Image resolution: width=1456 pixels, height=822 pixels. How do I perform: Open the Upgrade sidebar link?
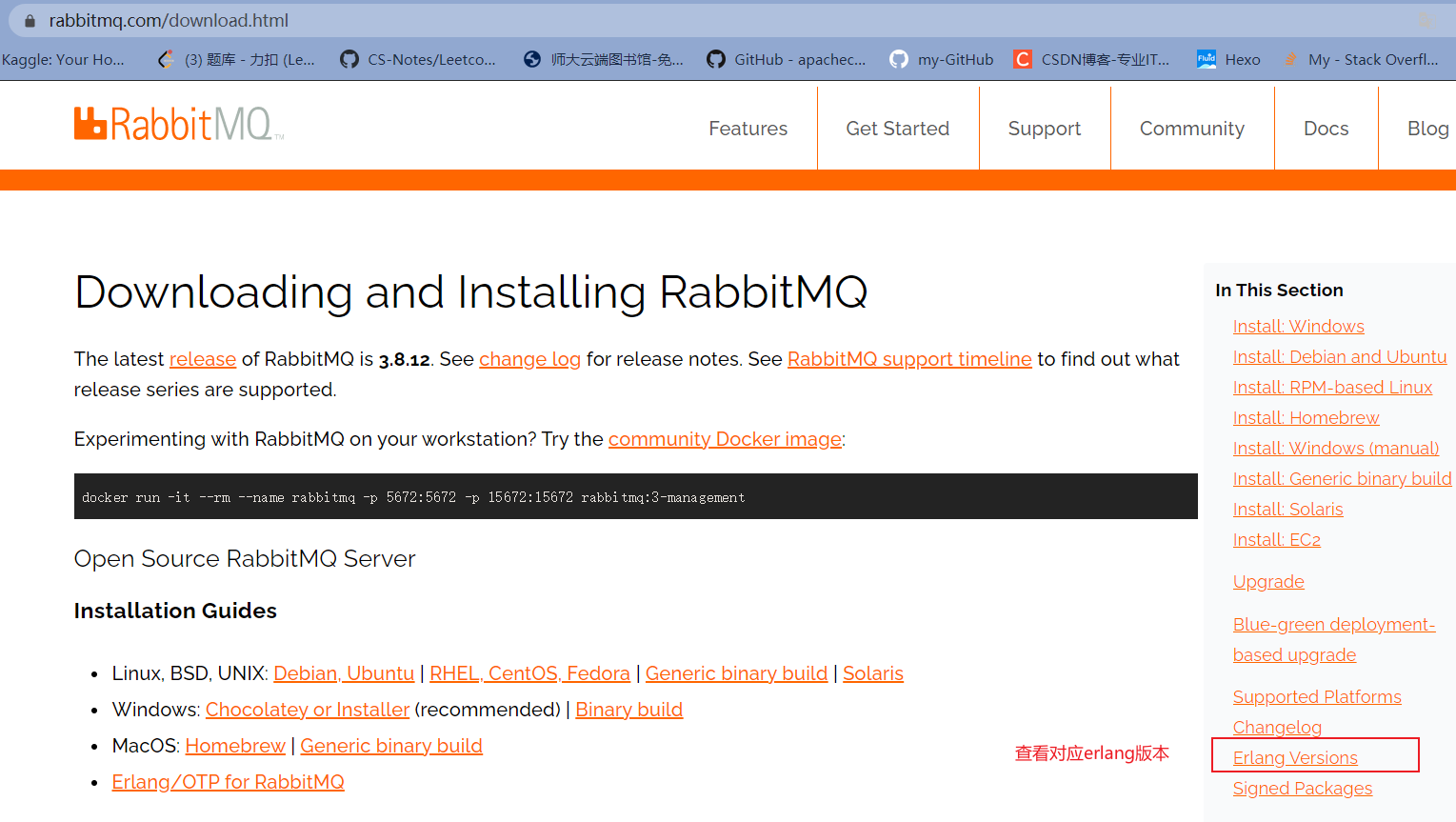pos(1268,582)
